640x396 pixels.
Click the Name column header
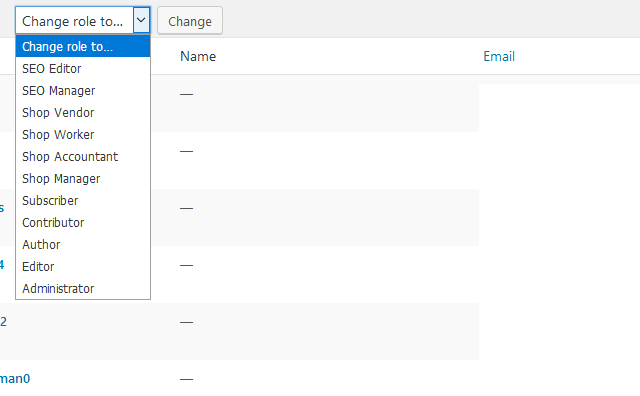(198, 56)
